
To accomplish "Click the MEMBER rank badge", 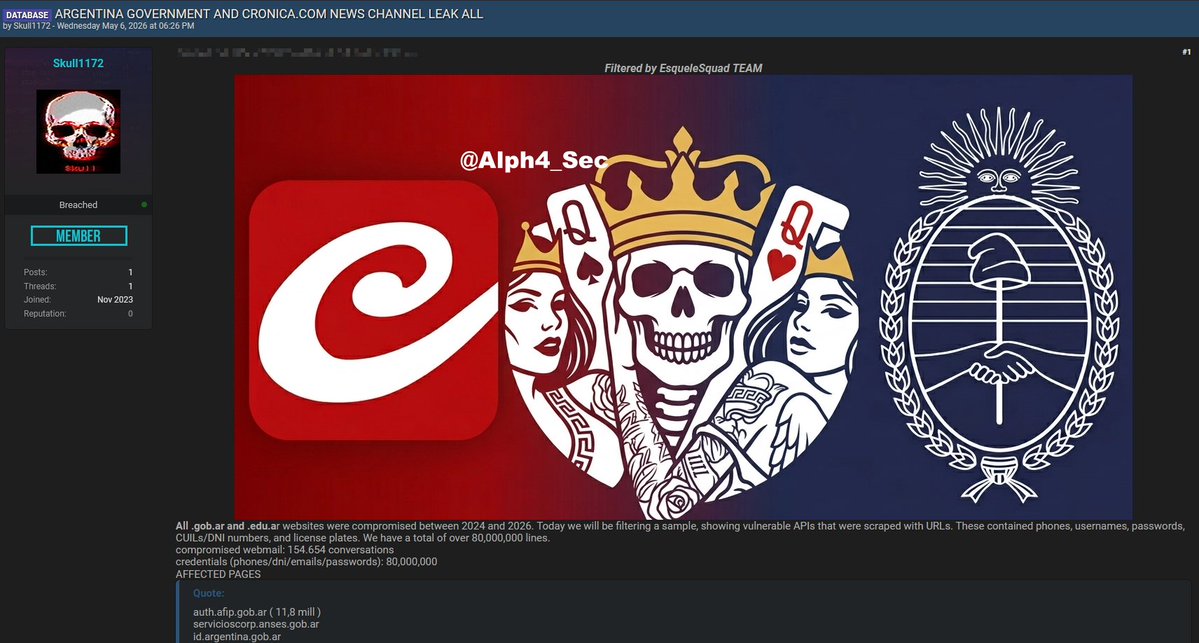I will [79, 235].
